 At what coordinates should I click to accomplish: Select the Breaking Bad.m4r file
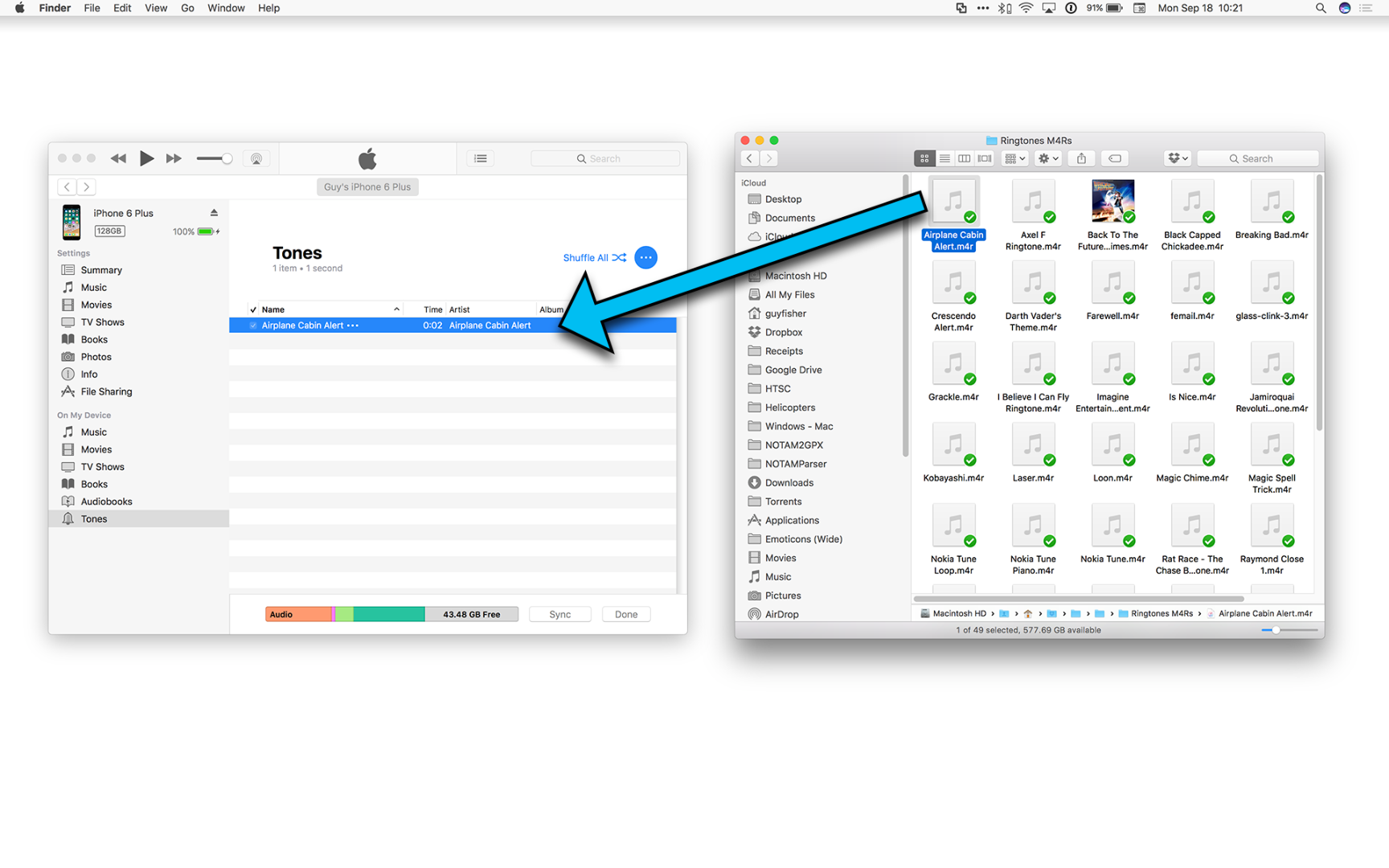1272,201
